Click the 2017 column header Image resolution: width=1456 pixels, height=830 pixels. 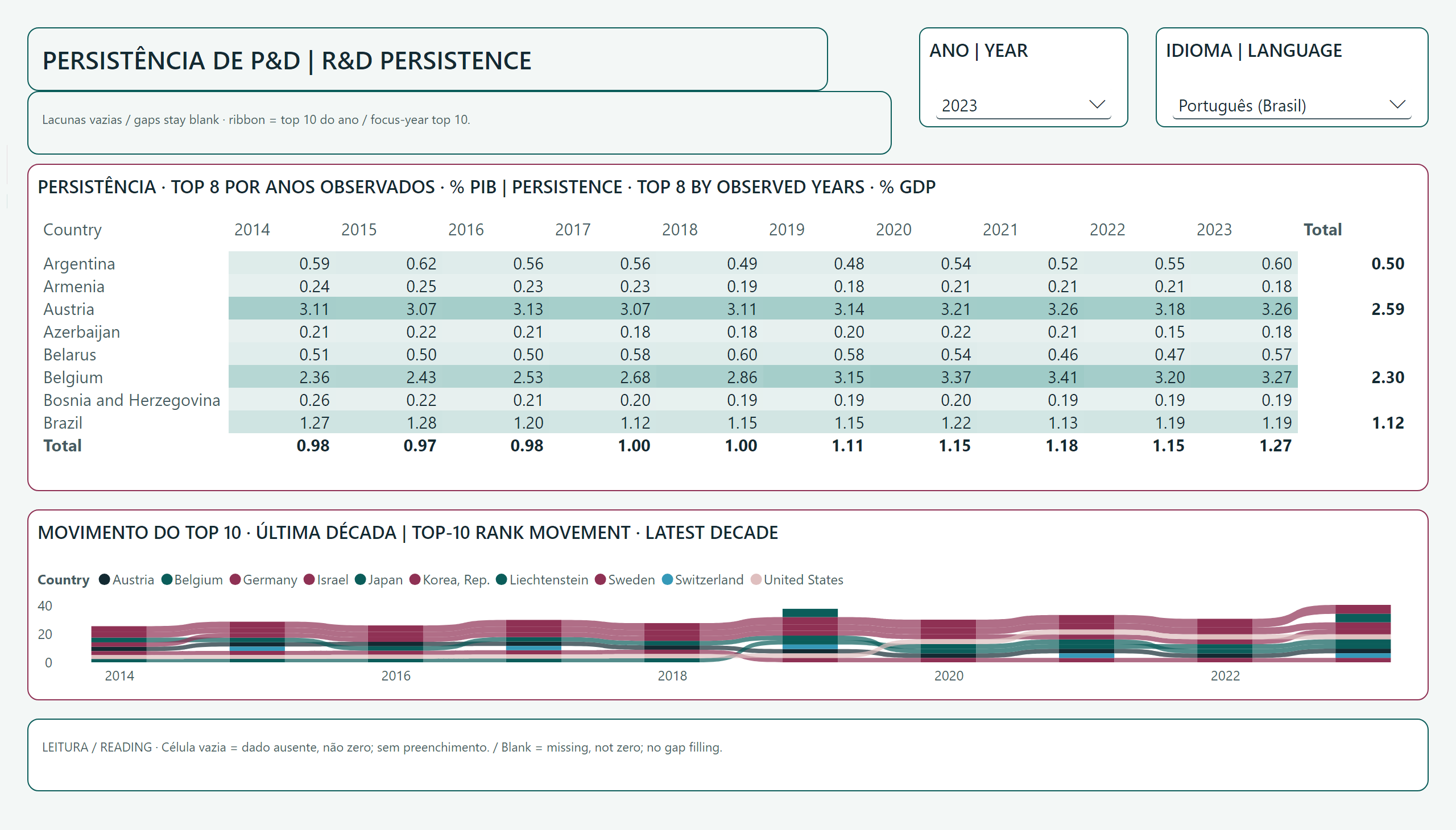click(573, 230)
